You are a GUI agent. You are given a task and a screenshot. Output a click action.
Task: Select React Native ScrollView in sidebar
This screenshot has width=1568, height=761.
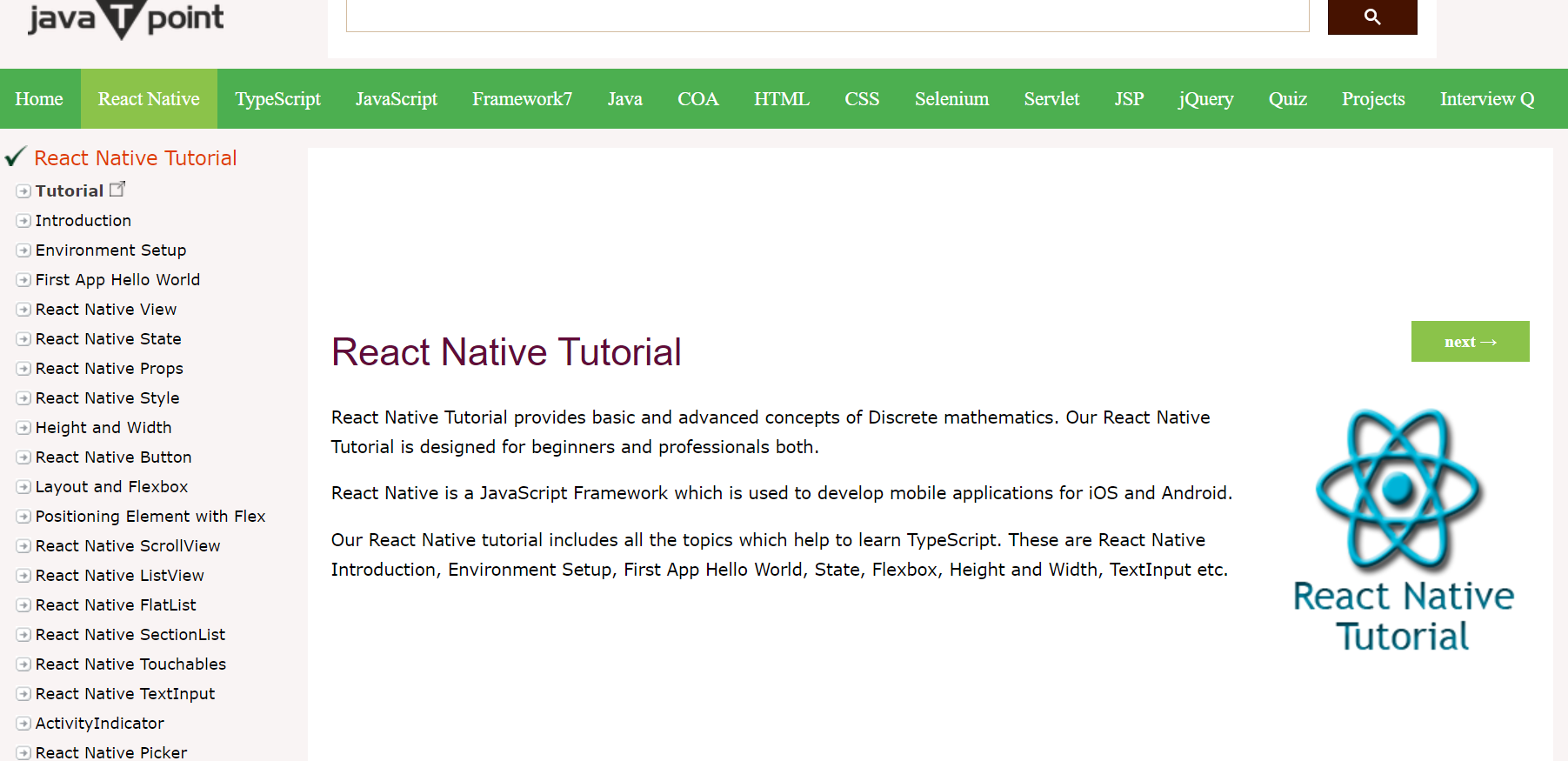click(x=128, y=546)
